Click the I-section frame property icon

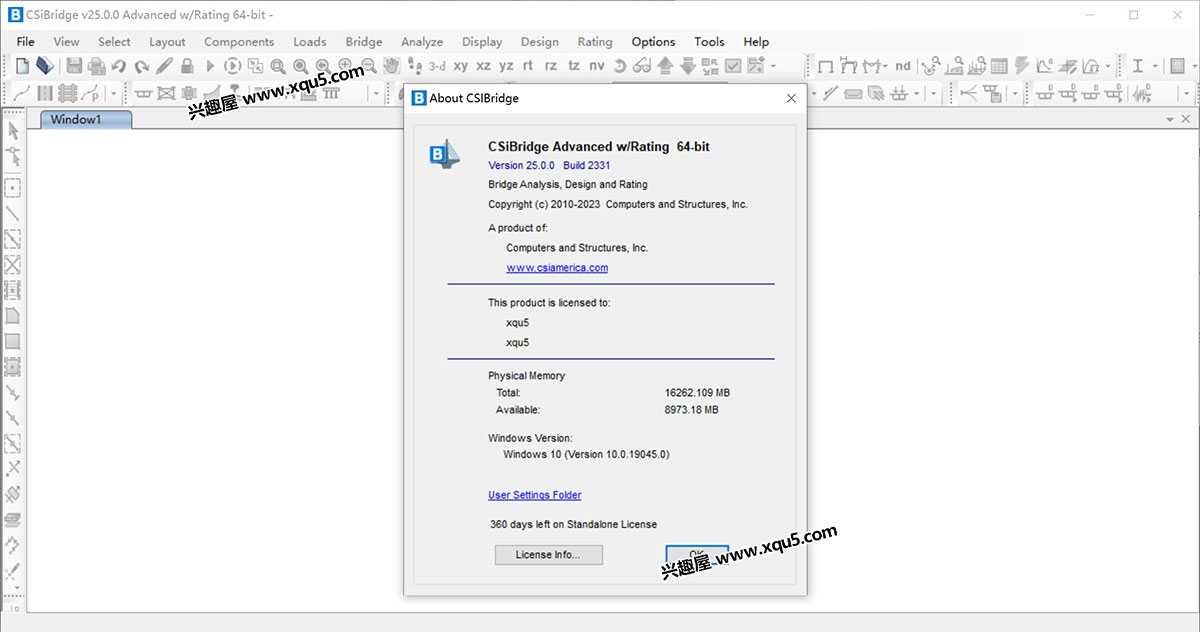(x=1138, y=66)
